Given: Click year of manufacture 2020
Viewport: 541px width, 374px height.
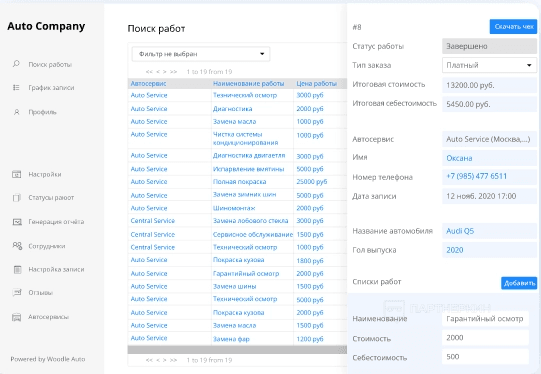Looking at the screenshot, I should (x=454, y=250).
